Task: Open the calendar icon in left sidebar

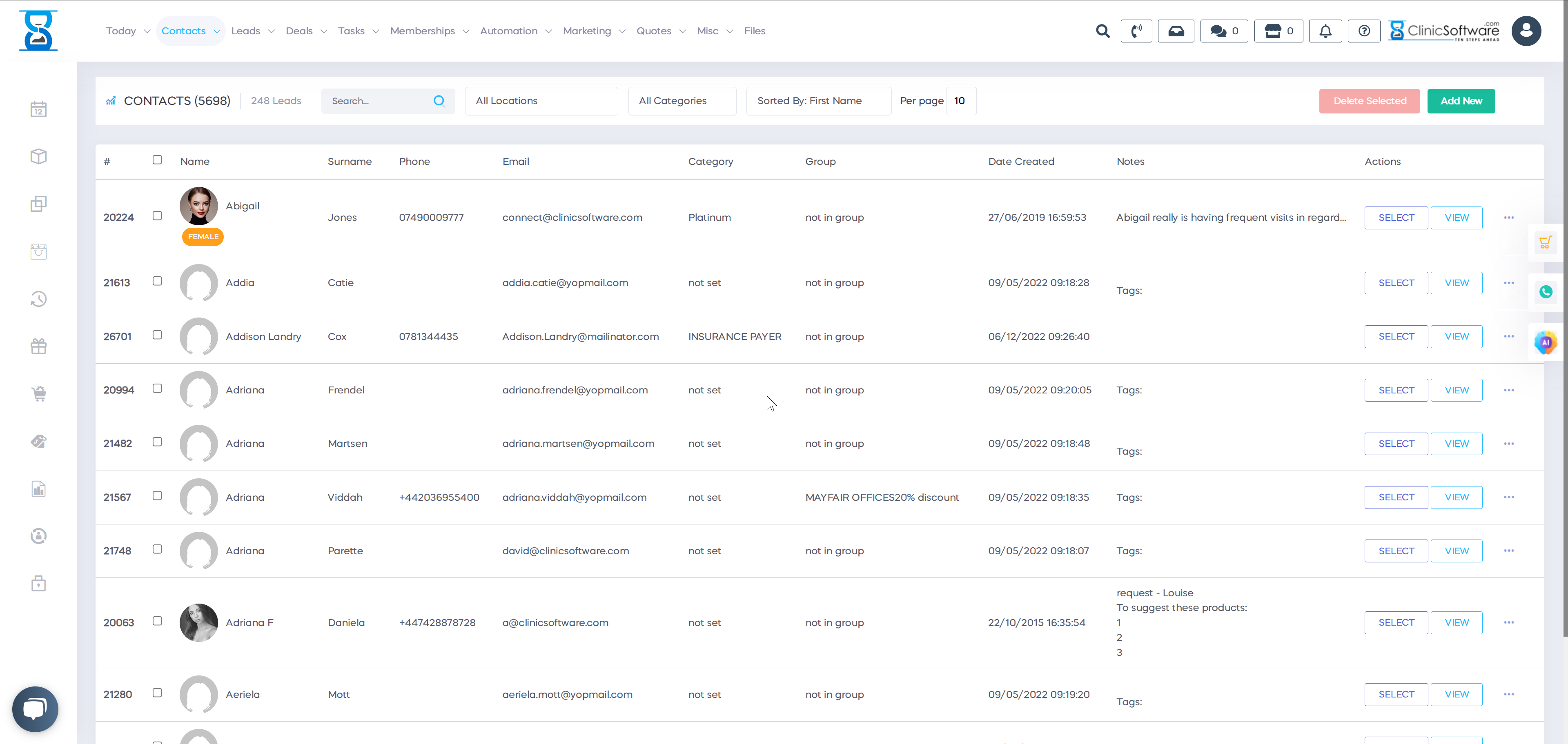Action: [38, 109]
